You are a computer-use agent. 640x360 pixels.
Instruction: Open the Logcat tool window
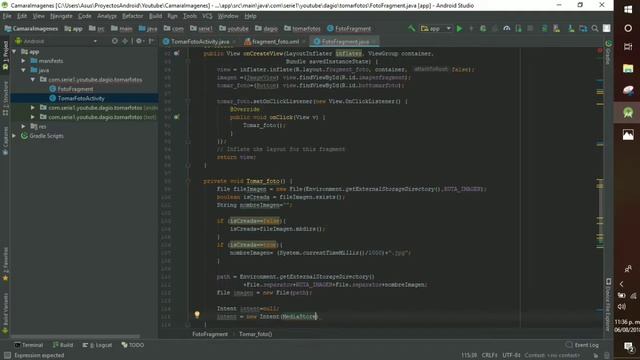pyautogui.click(x=98, y=345)
